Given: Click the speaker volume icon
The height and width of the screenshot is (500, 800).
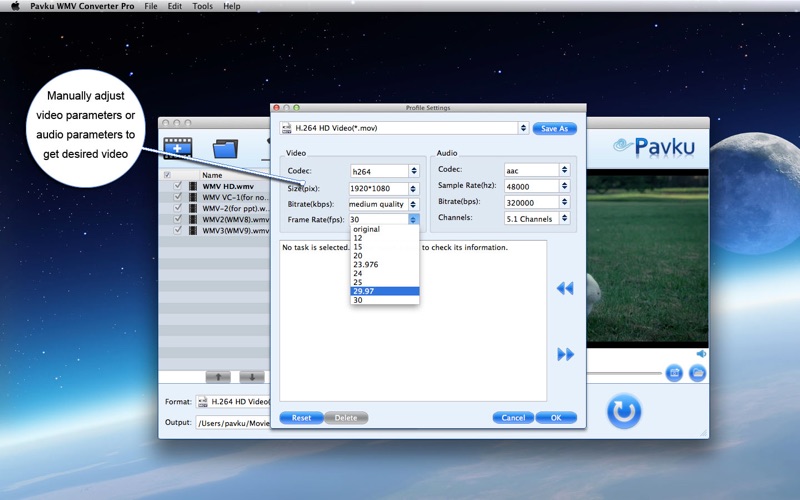Looking at the screenshot, I should (x=702, y=354).
